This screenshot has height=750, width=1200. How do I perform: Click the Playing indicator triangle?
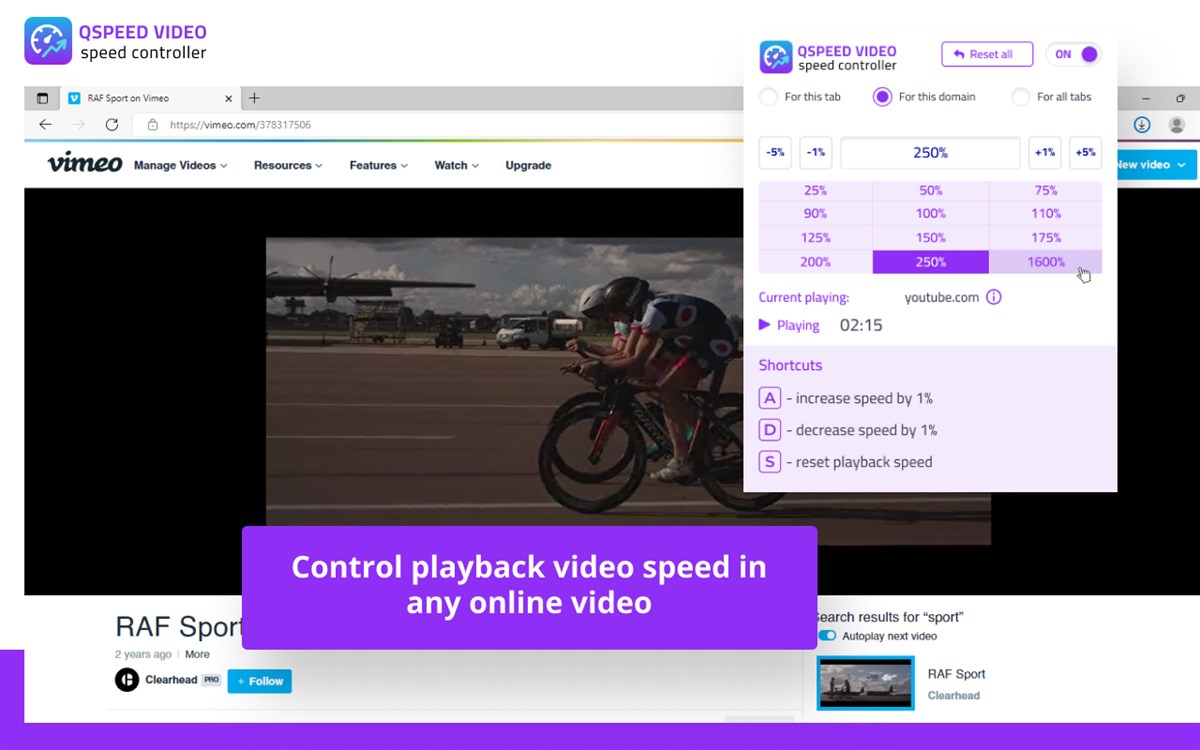coord(764,325)
